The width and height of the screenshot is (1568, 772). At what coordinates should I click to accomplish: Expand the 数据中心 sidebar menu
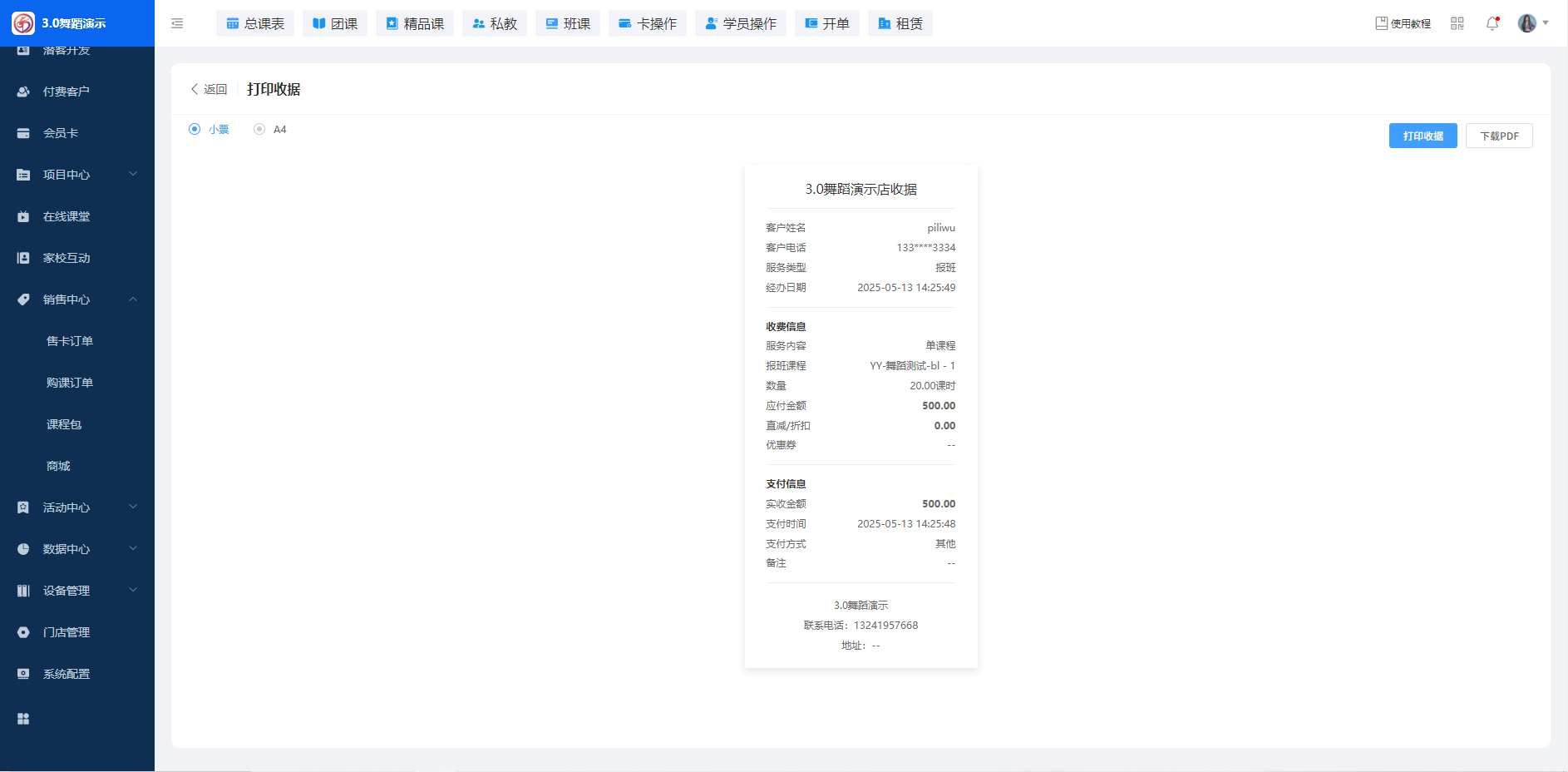(76, 549)
